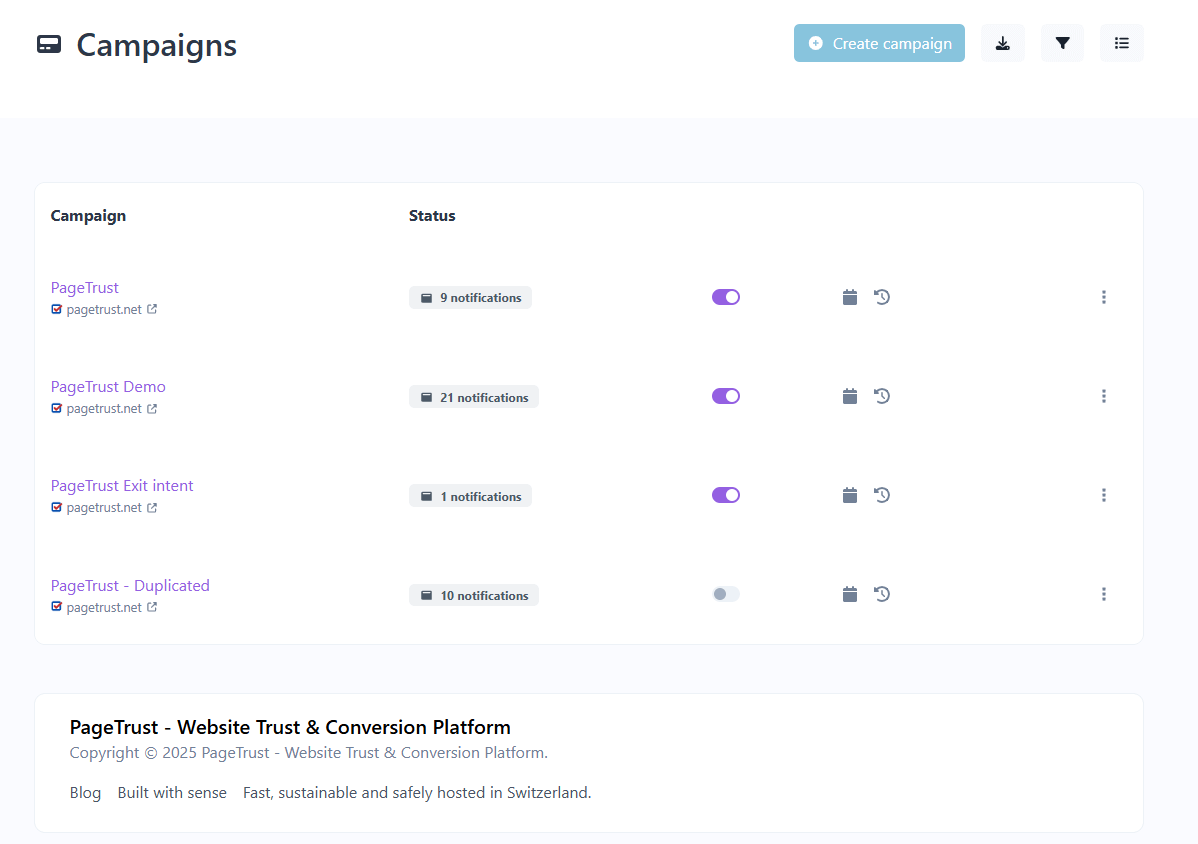Open three-dot menu for PageTrust - Duplicated
The height and width of the screenshot is (844, 1198).
[x=1103, y=594]
